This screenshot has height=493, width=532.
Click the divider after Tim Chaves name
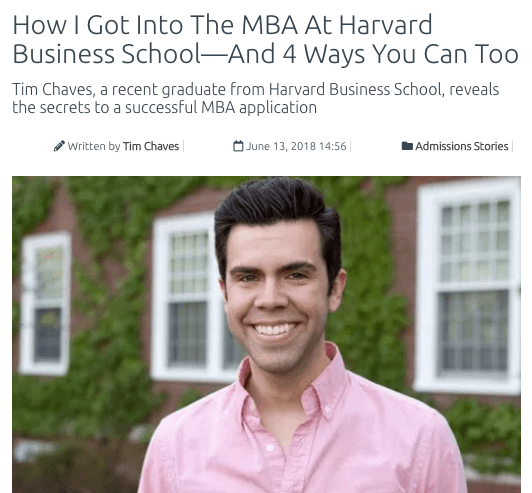pyautogui.click(x=184, y=146)
